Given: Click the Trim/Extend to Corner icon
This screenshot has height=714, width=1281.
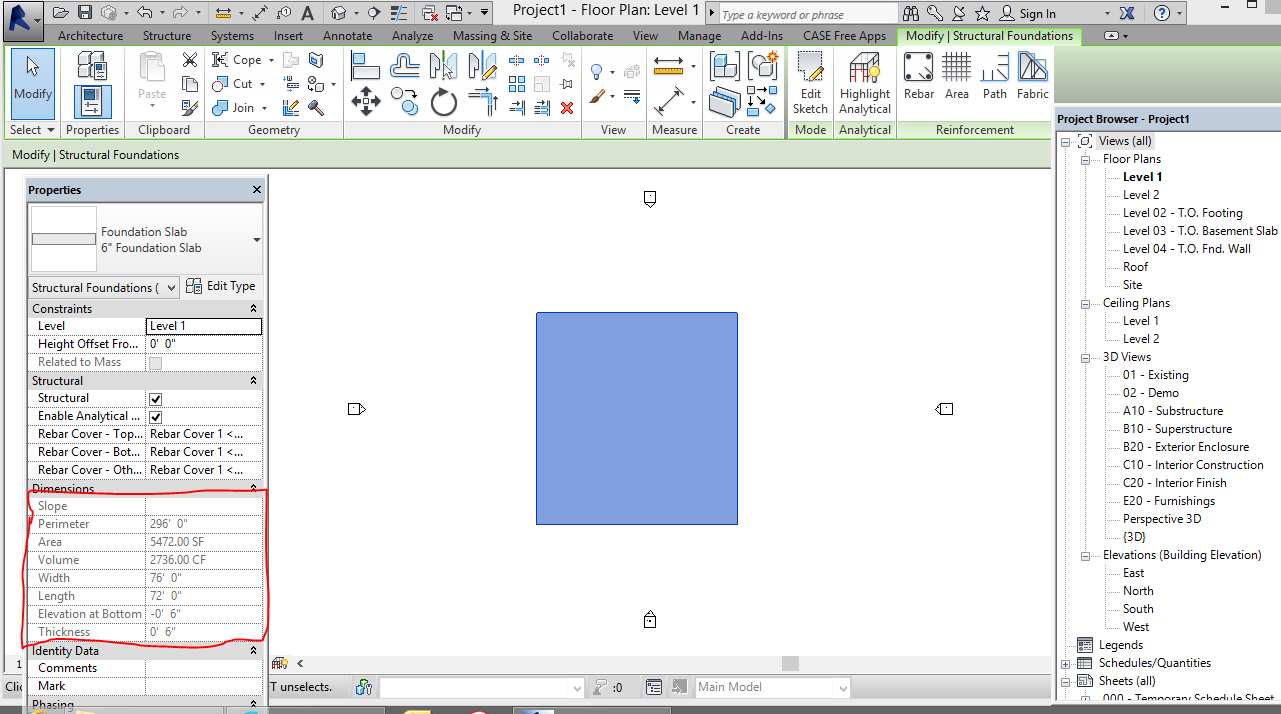Looking at the screenshot, I should point(483,102).
